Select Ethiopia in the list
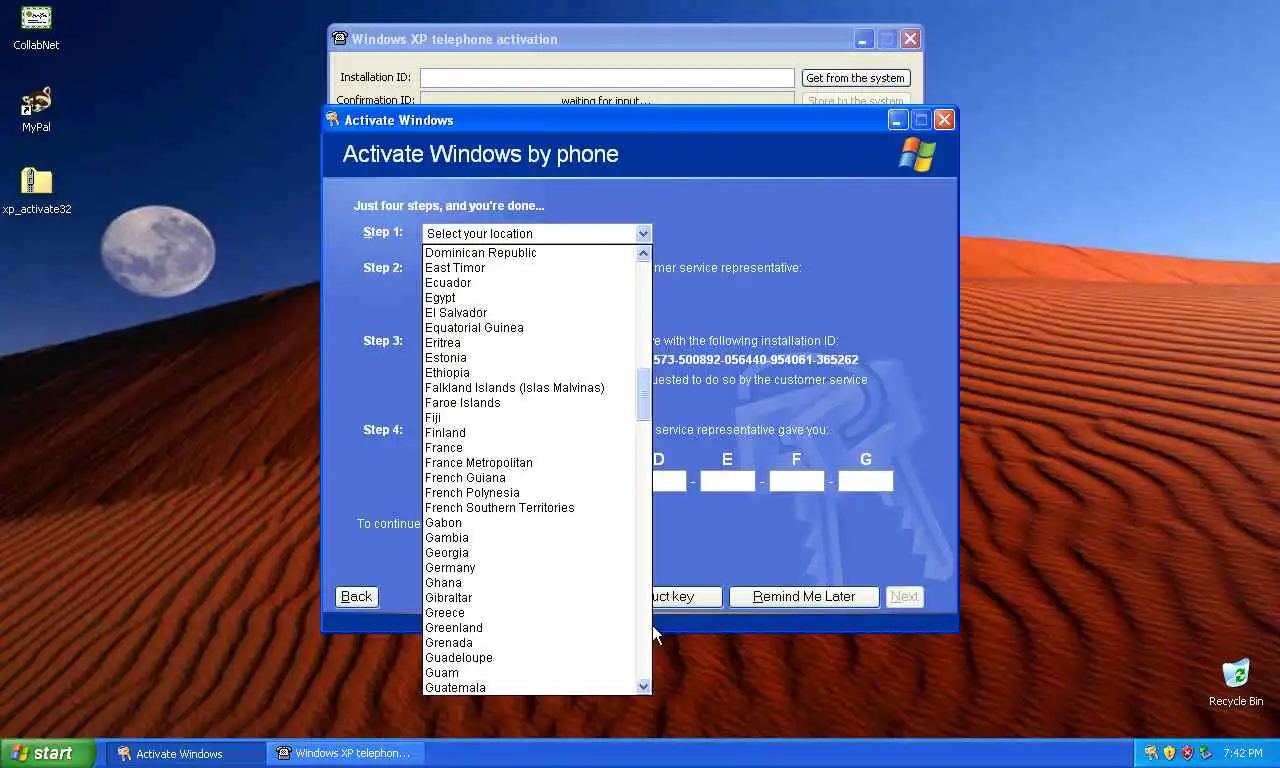This screenshot has width=1280, height=768. pyautogui.click(x=530, y=373)
